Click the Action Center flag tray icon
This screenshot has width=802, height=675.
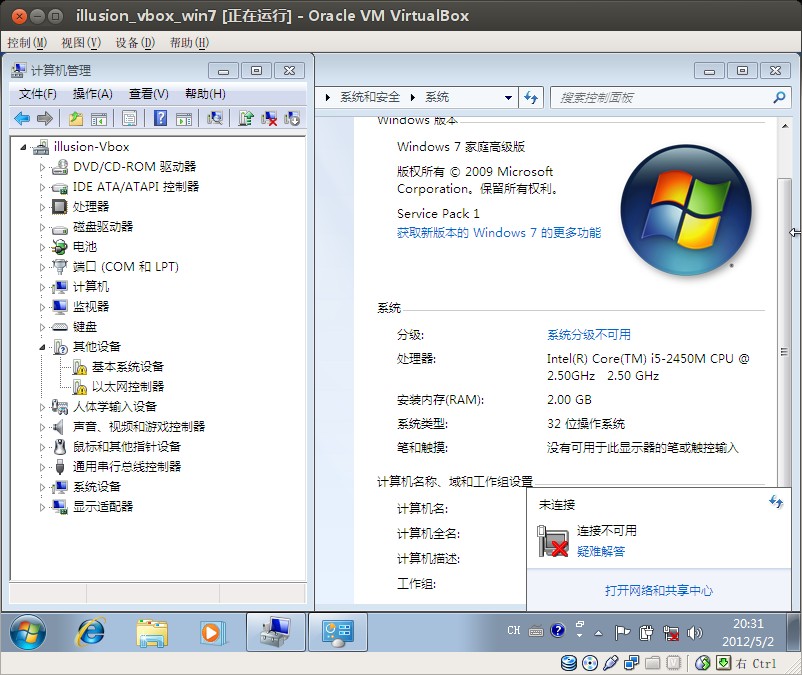622,633
